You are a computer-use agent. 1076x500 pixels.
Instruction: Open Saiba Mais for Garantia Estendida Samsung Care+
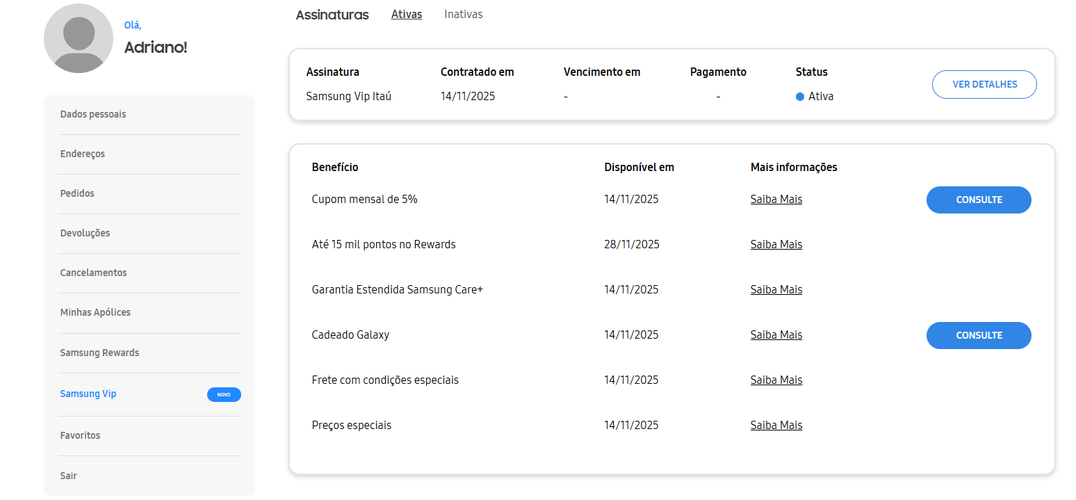tap(776, 290)
